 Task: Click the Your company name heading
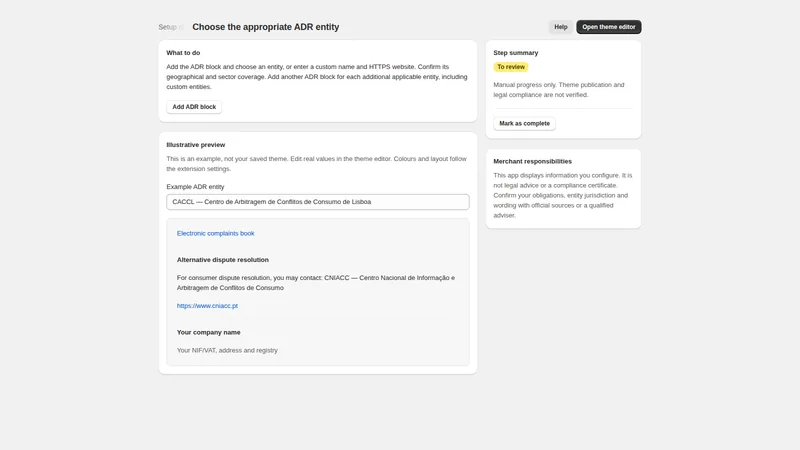tap(208, 332)
